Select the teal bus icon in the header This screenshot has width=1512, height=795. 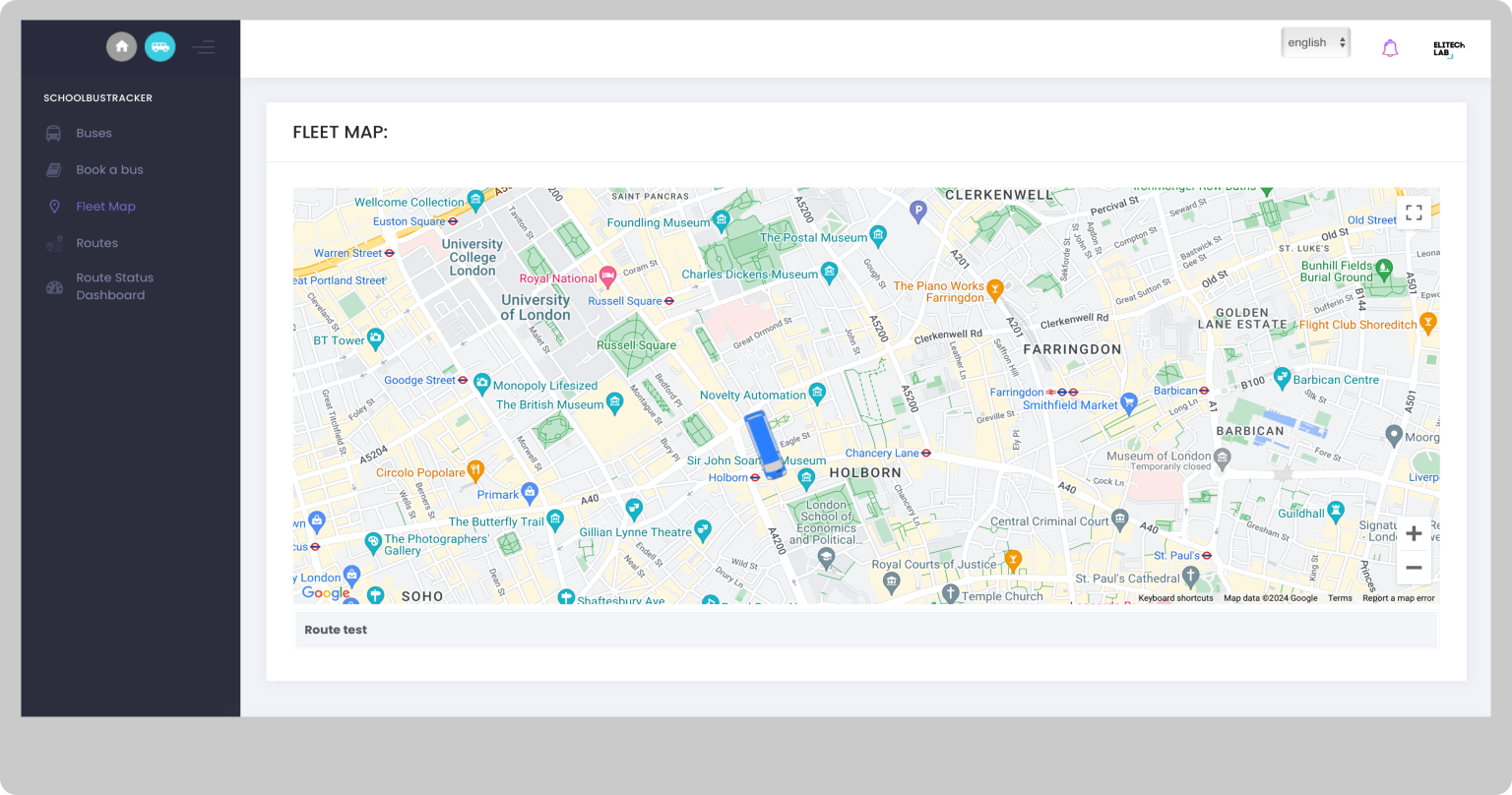click(x=159, y=46)
